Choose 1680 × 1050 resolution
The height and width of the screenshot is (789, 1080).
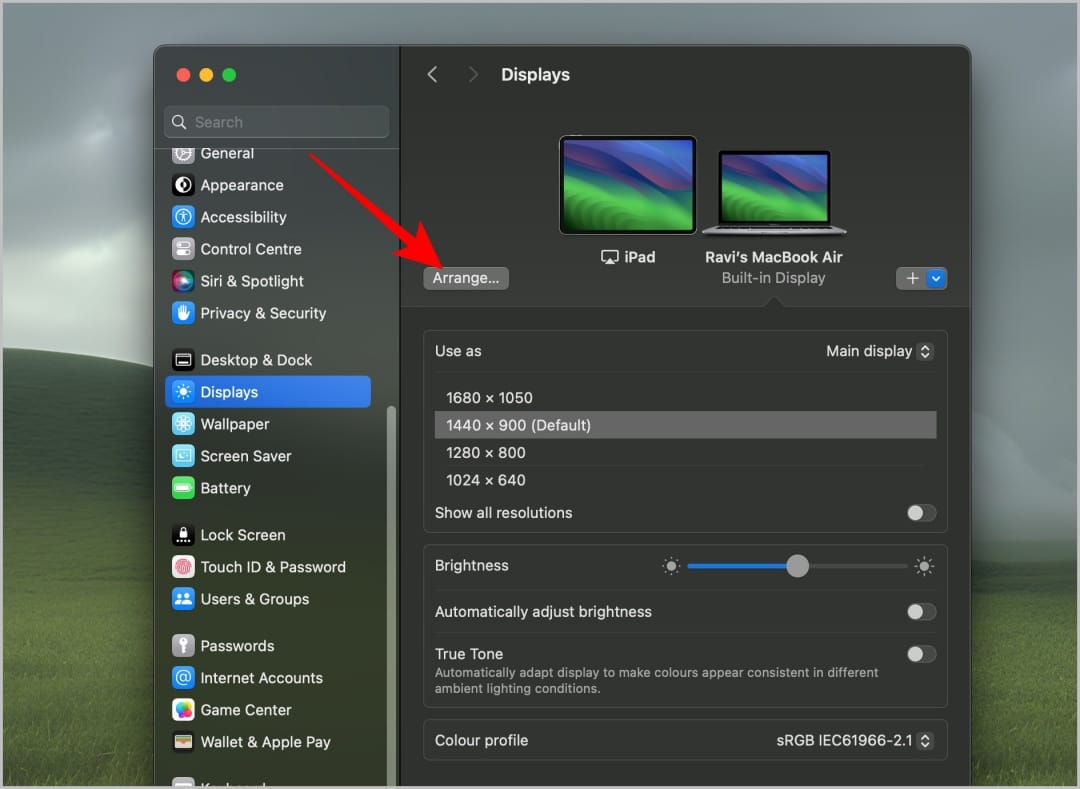pyautogui.click(x=685, y=397)
